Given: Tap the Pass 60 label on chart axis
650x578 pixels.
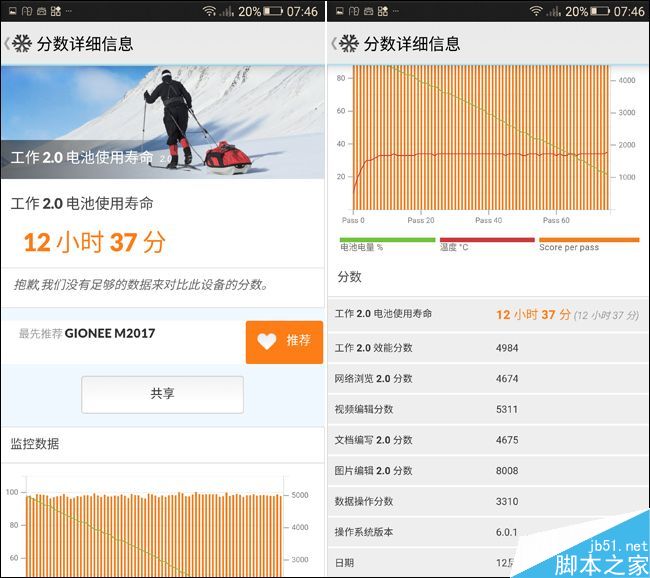Looking at the screenshot, I should tap(556, 220).
